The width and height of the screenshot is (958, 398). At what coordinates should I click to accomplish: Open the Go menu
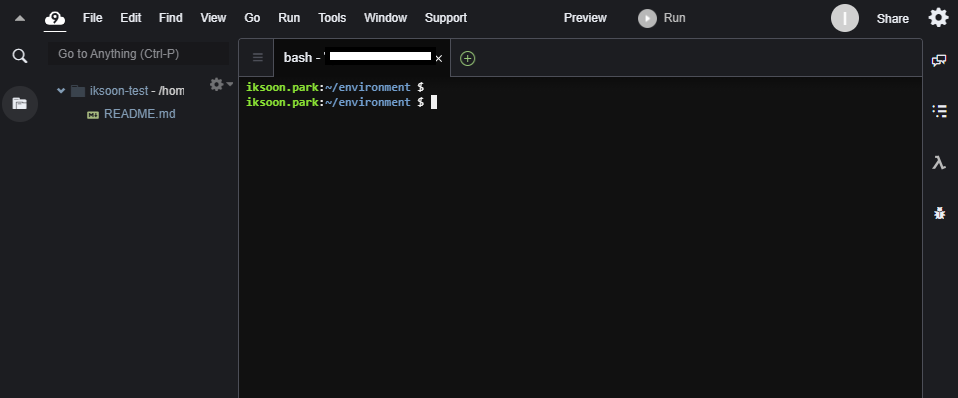pyautogui.click(x=252, y=18)
